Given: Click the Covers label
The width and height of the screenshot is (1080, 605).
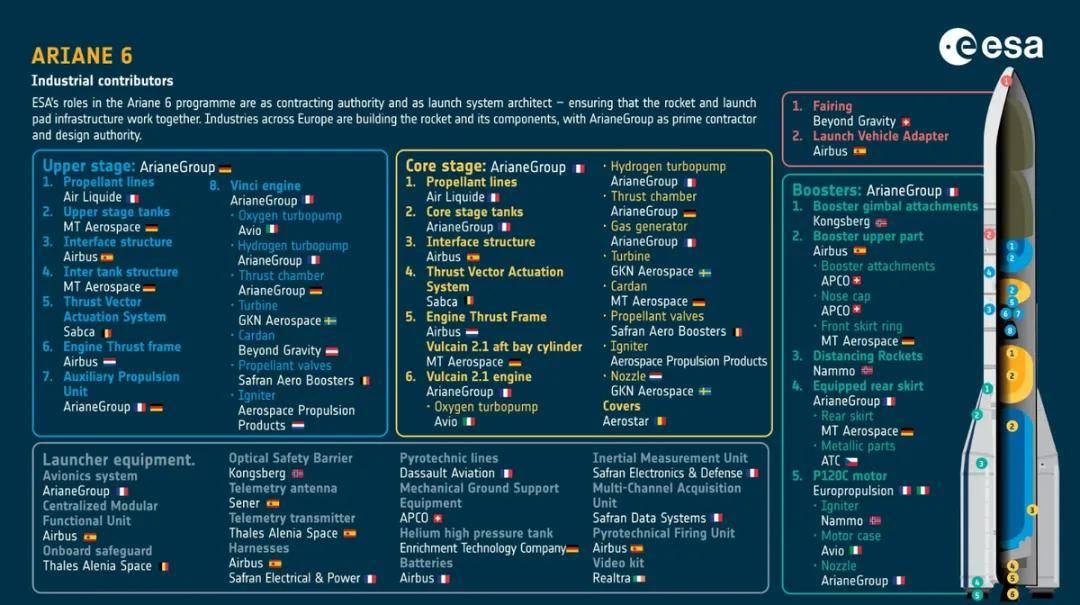Looking at the screenshot, I should [621, 406].
